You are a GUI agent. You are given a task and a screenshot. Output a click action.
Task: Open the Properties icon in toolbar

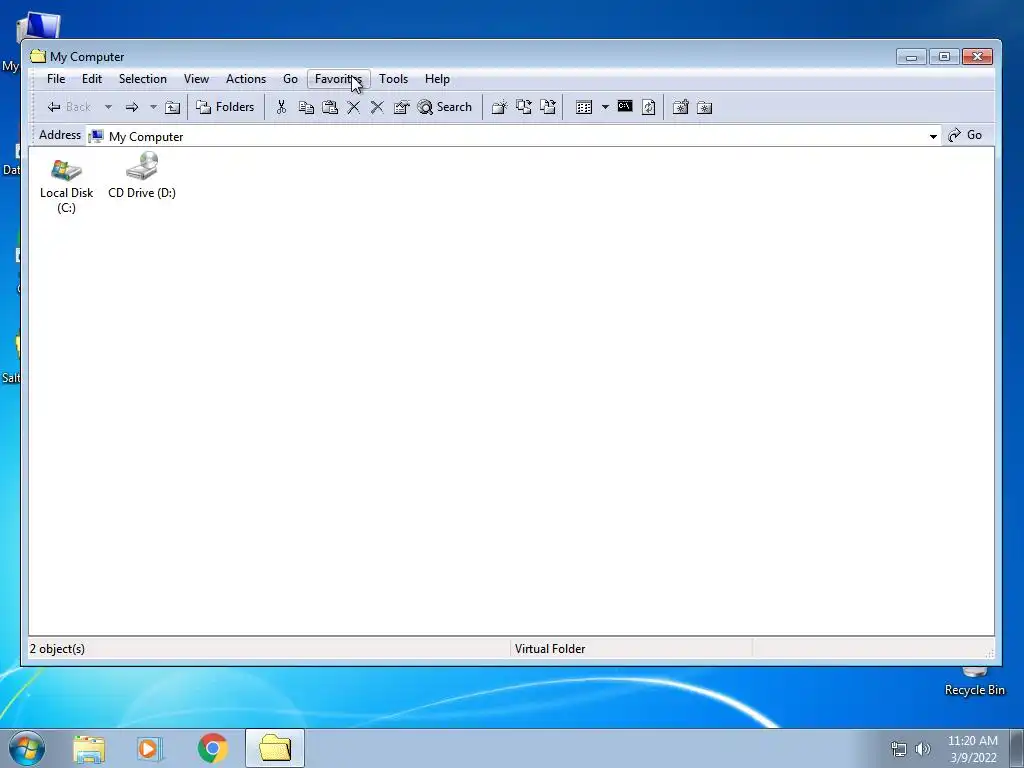coord(401,107)
